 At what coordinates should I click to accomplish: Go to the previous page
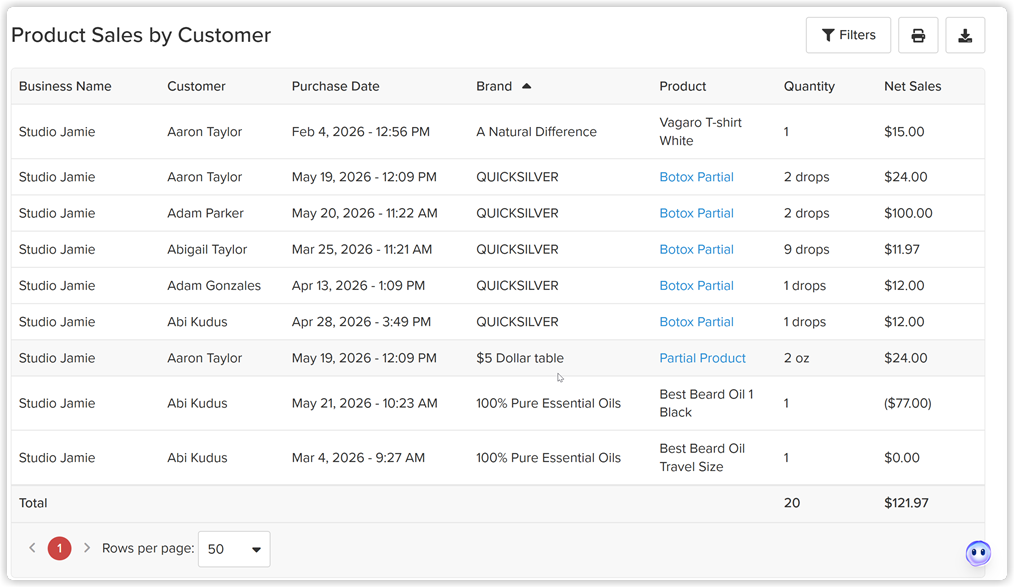[x=32, y=548]
